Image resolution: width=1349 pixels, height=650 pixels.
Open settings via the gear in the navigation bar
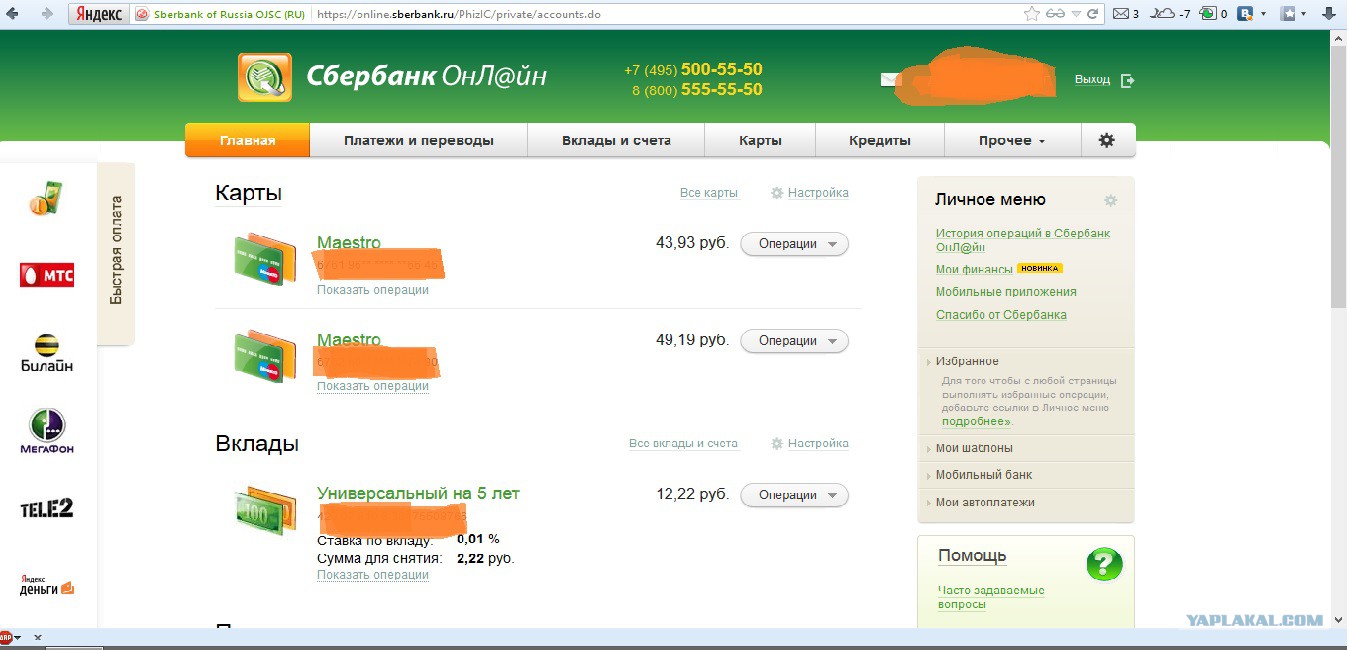tap(1106, 141)
